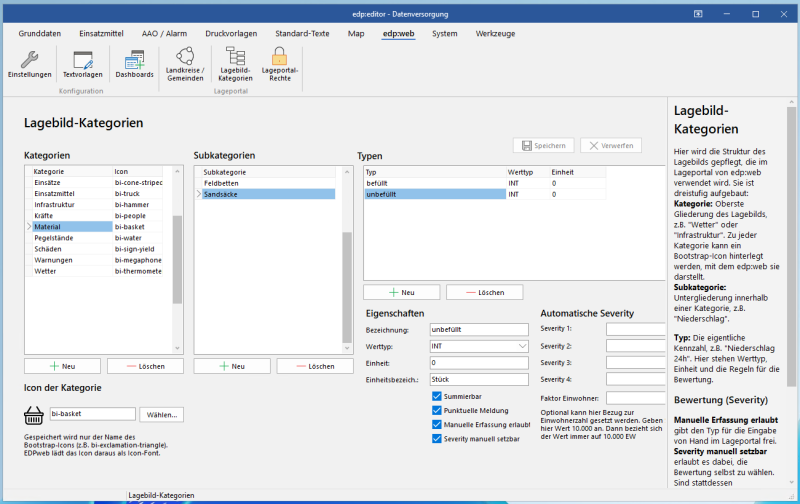This screenshot has width=800, height=504.
Task: Click the Einheitsbezeich. input field
Action: (x=479, y=380)
